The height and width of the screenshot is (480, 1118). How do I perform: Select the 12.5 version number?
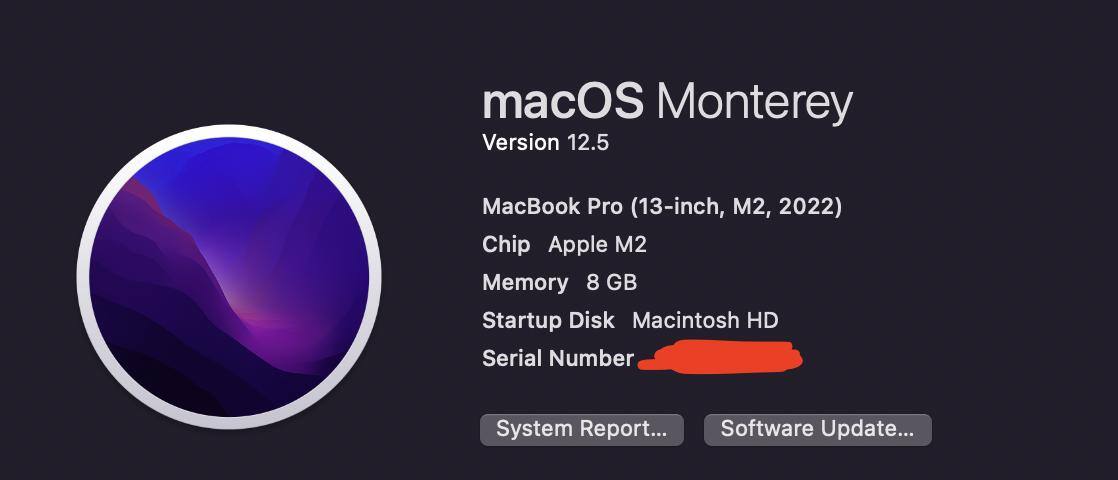[588, 143]
